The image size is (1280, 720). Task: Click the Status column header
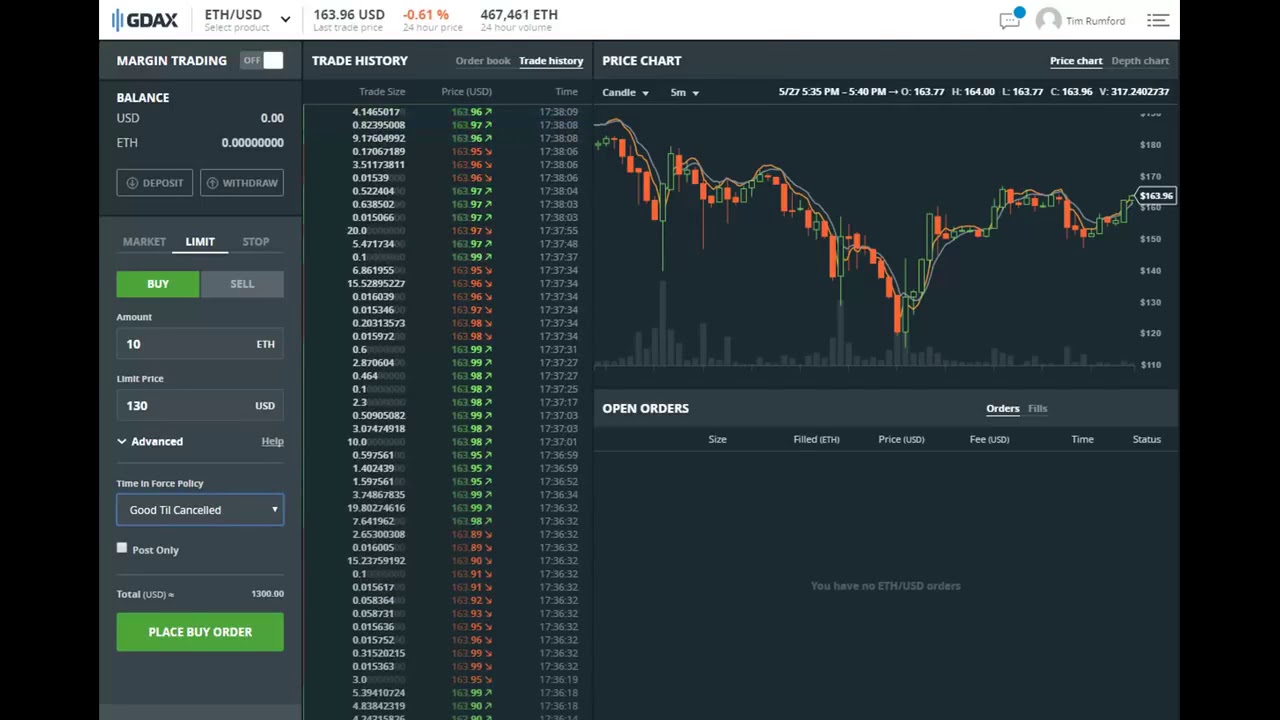click(1146, 439)
